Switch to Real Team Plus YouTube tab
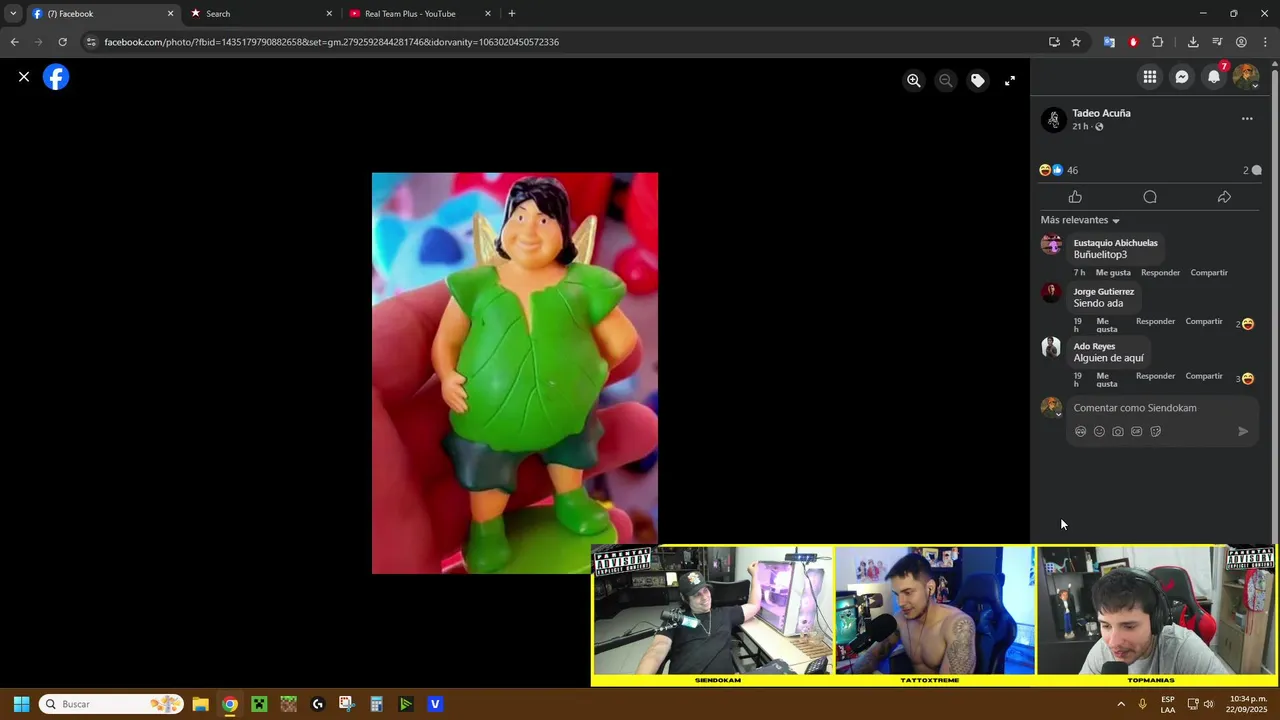 [420, 14]
